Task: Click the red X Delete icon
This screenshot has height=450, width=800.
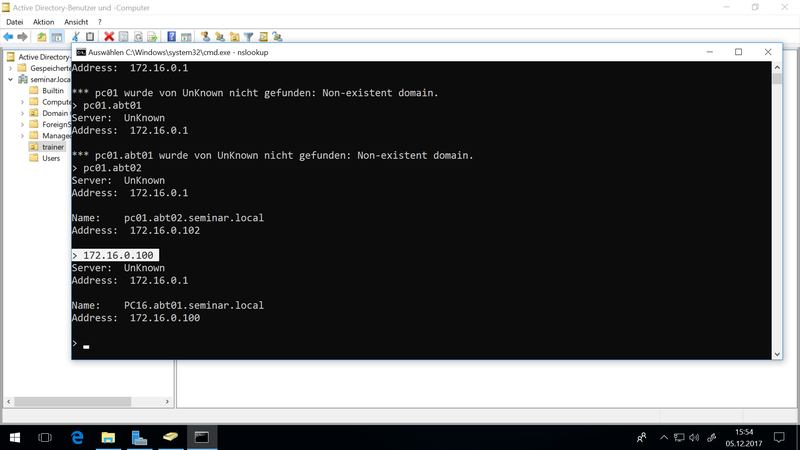Action: 109,37
